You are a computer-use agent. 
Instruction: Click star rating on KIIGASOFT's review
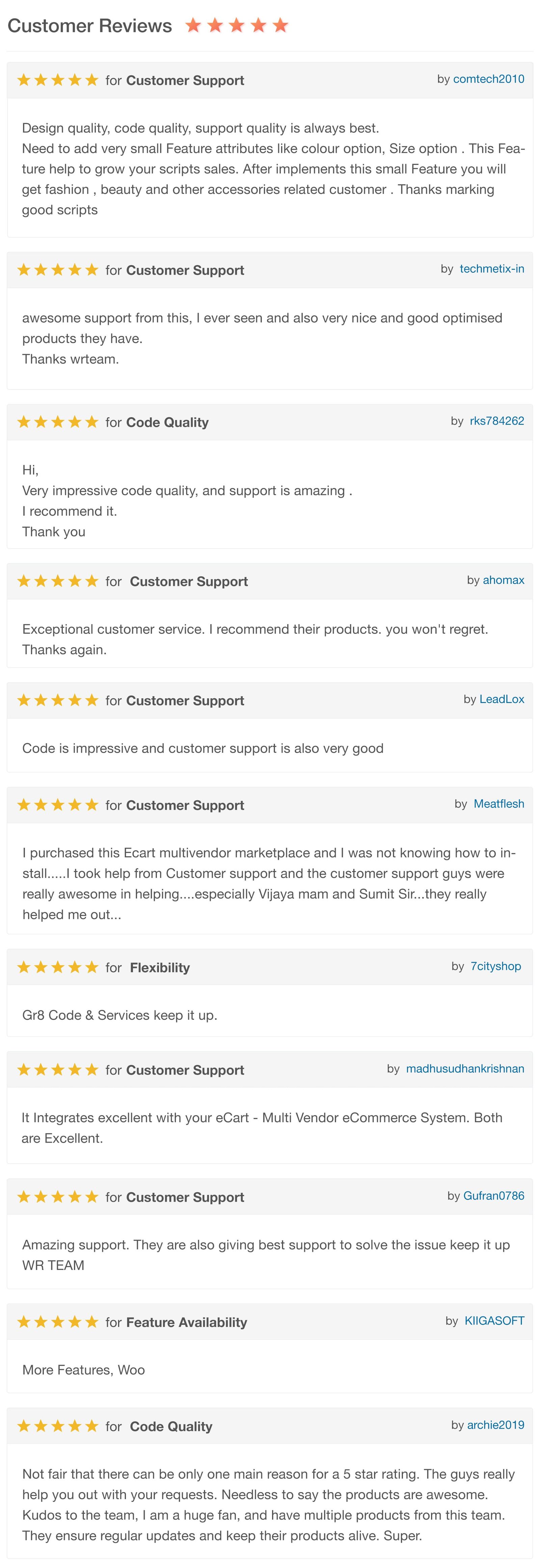58,1322
